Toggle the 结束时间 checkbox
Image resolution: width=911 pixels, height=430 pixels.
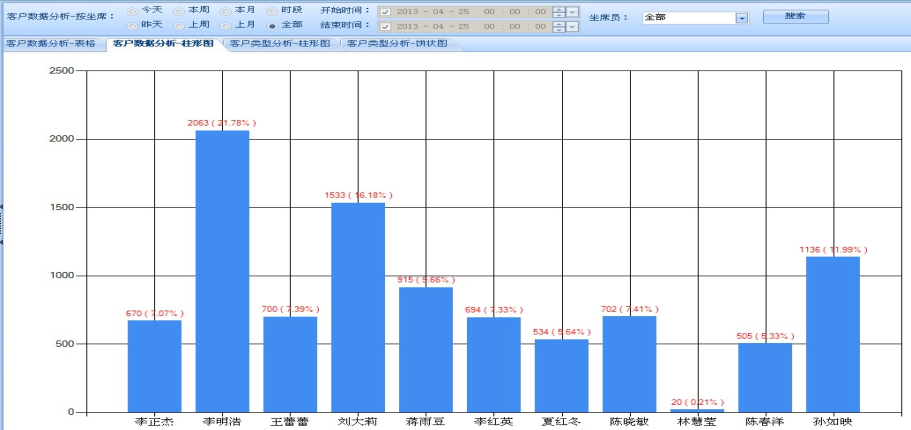tap(385, 25)
